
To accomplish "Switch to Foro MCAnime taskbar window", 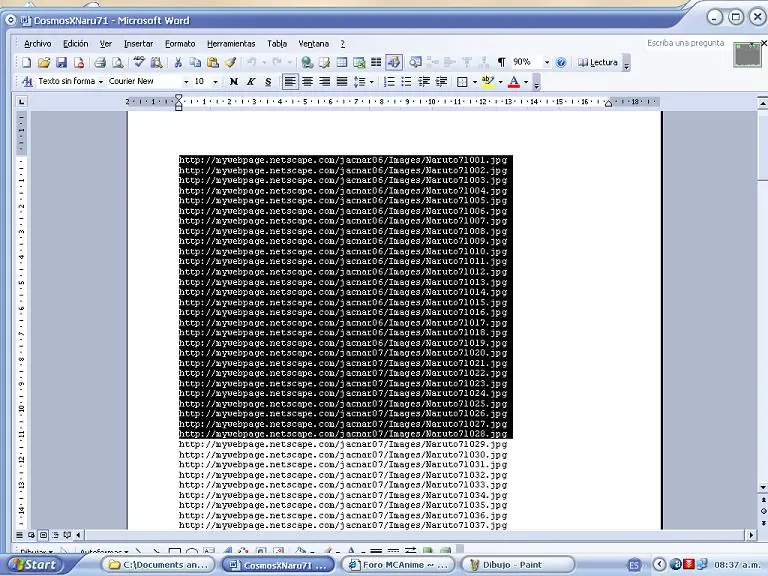I will click(398, 565).
